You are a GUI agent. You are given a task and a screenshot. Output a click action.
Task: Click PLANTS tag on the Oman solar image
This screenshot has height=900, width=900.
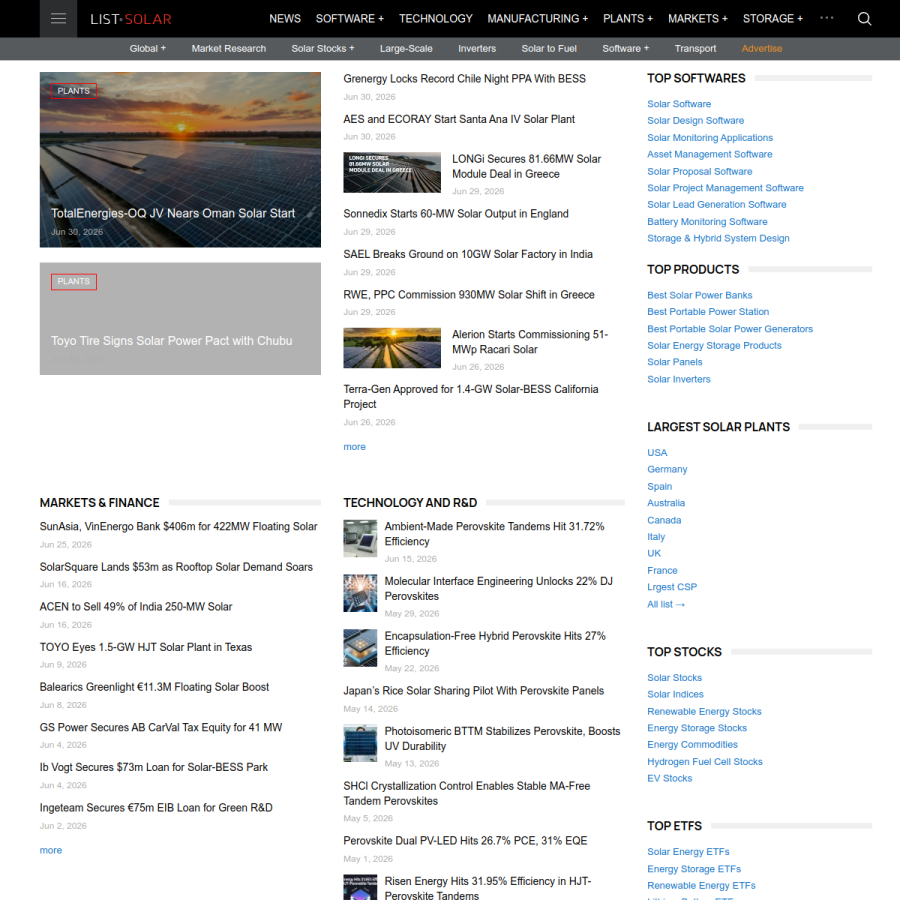(73, 91)
